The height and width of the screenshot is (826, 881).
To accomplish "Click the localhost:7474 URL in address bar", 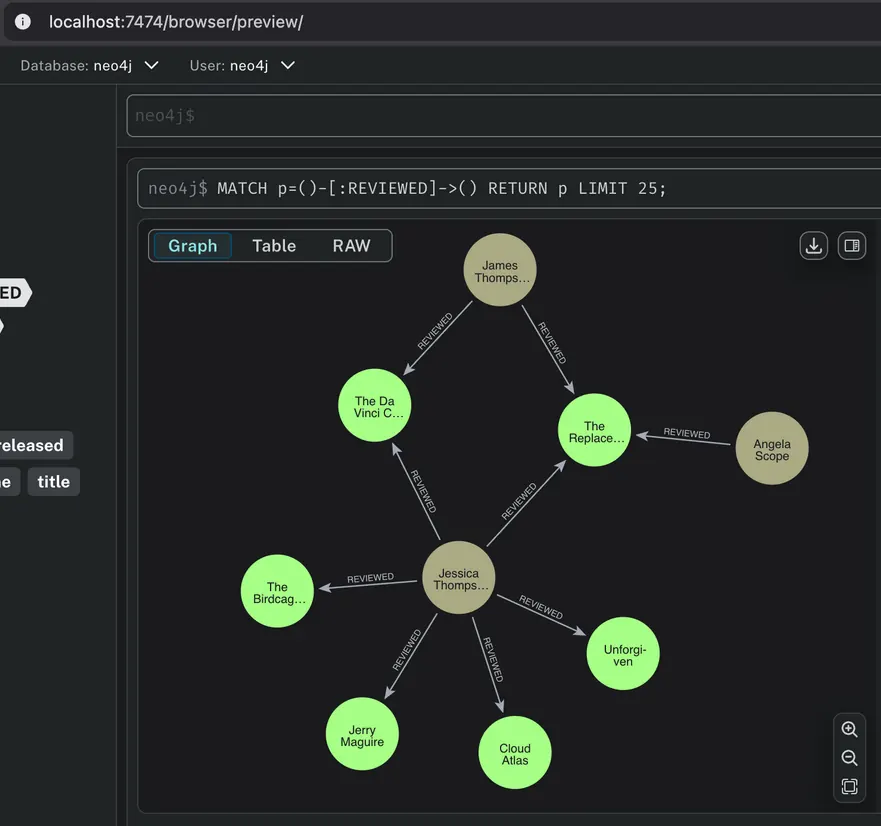I will (x=176, y=22).
